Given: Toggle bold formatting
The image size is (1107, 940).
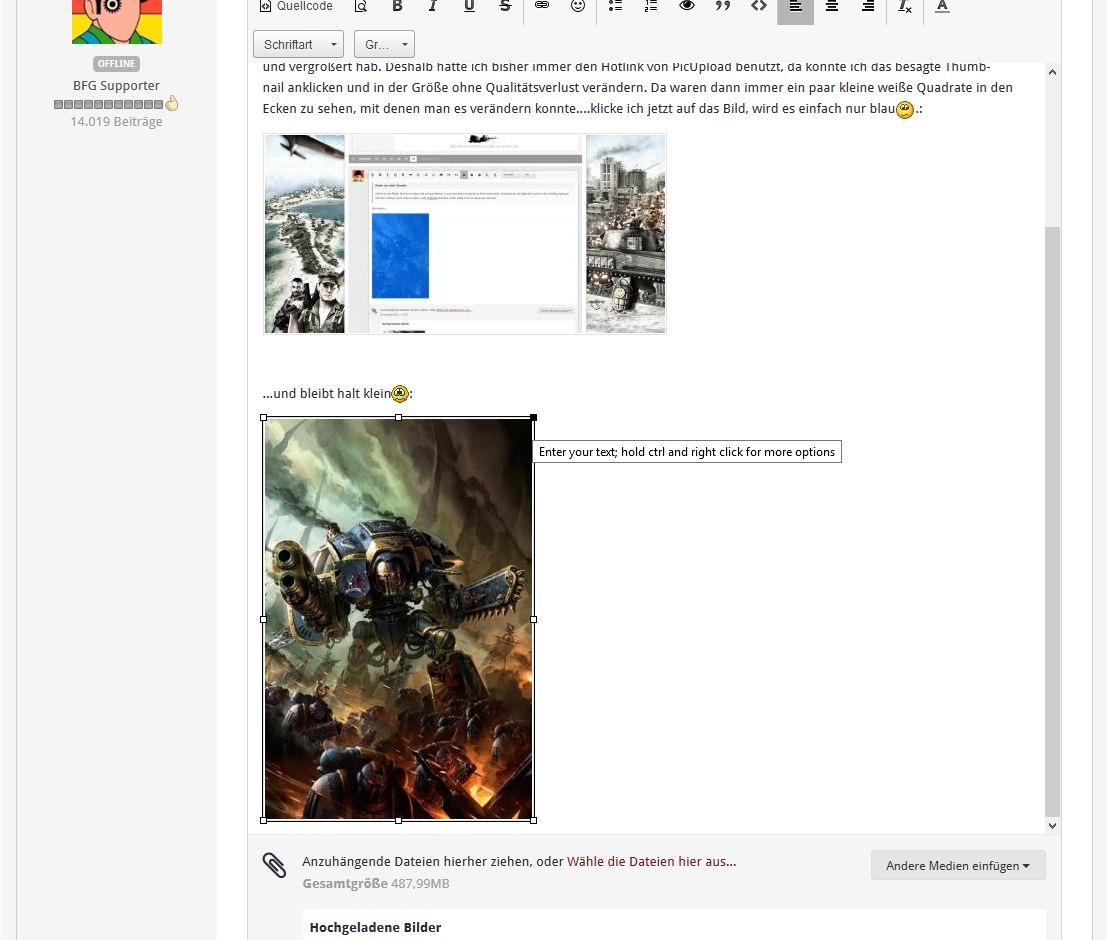Looking at the screenshot, I should point(397,6).
